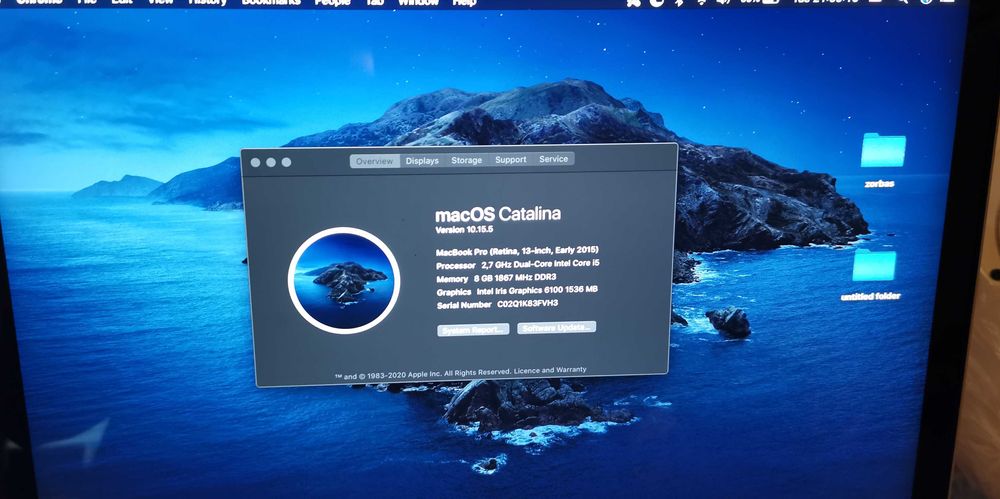Click the 'macOS Catalina' heading
The height and width of the screenshot is (499, 1000).
click(498, 214)
